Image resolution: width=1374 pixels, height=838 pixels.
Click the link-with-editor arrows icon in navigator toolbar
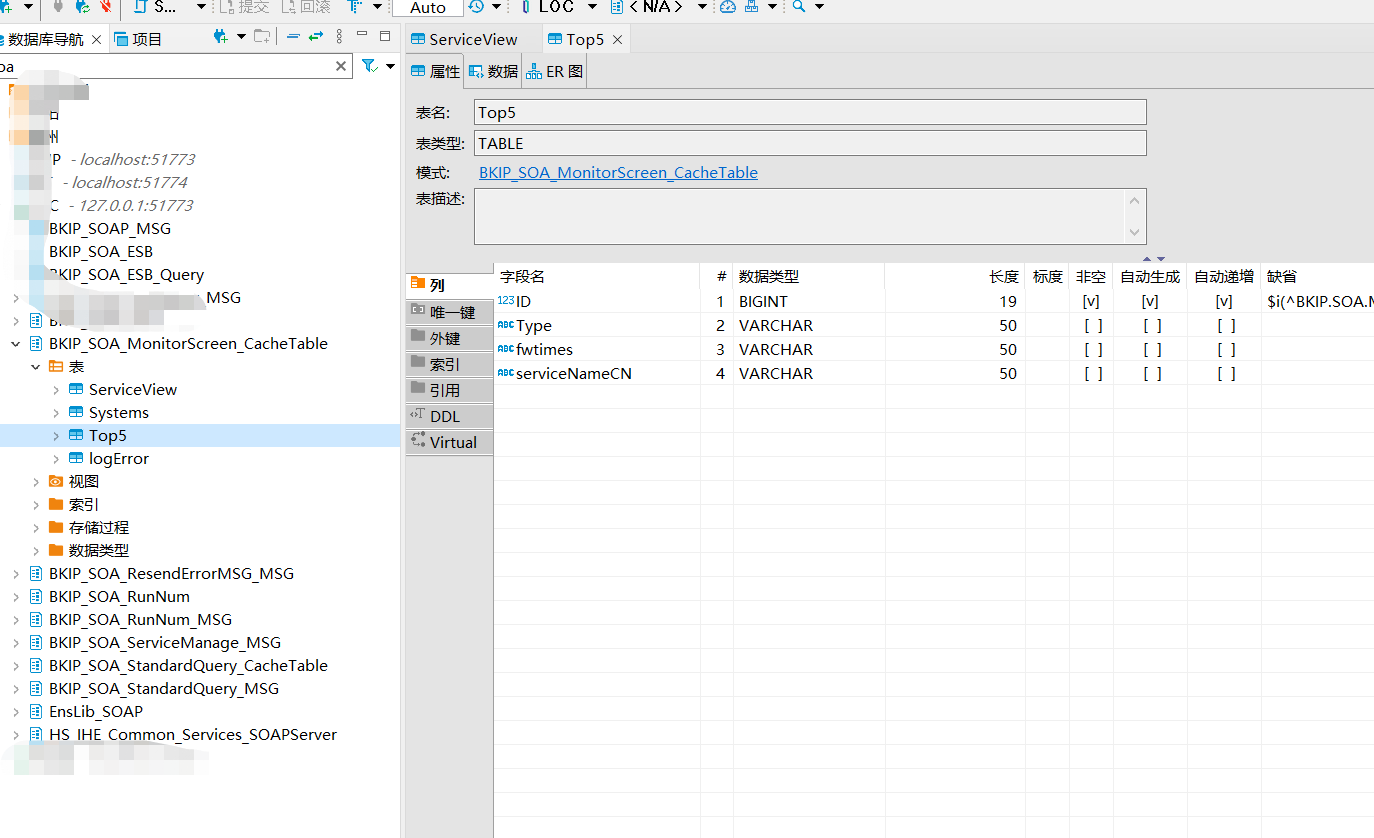tap(314, 38)
